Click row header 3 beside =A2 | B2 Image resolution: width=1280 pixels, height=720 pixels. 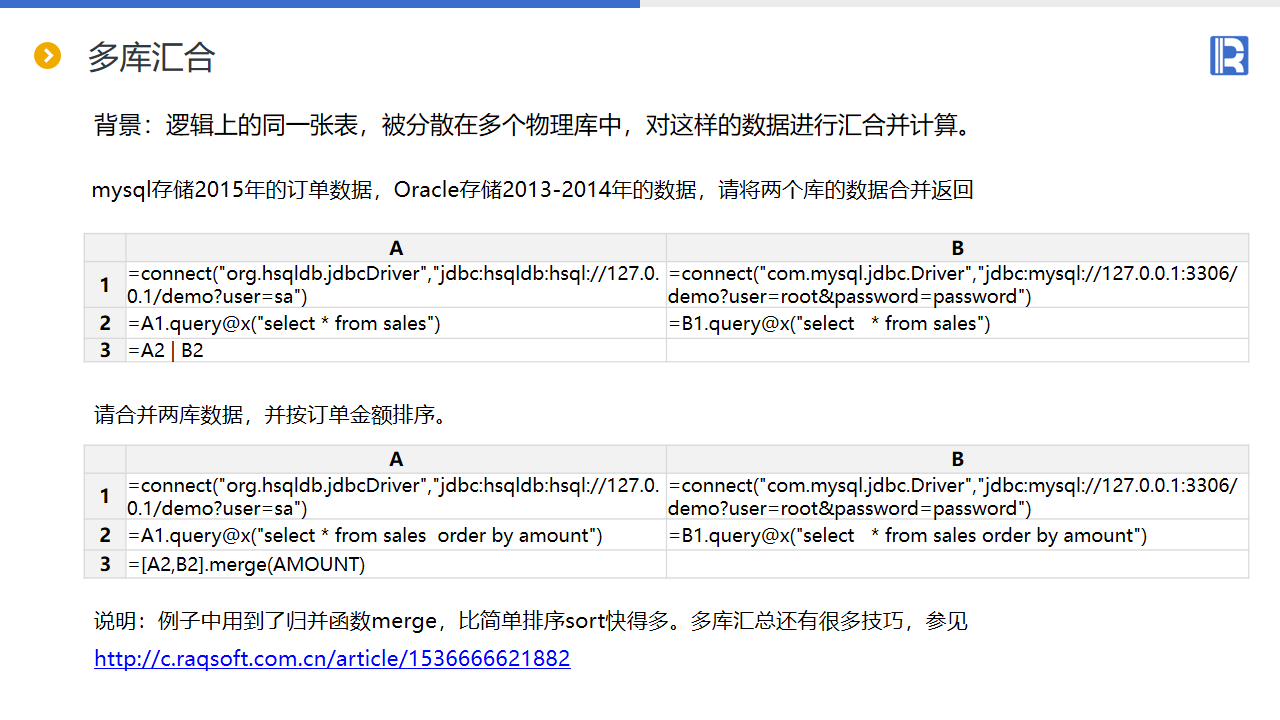pyautogui.click(x=105, y=351)
